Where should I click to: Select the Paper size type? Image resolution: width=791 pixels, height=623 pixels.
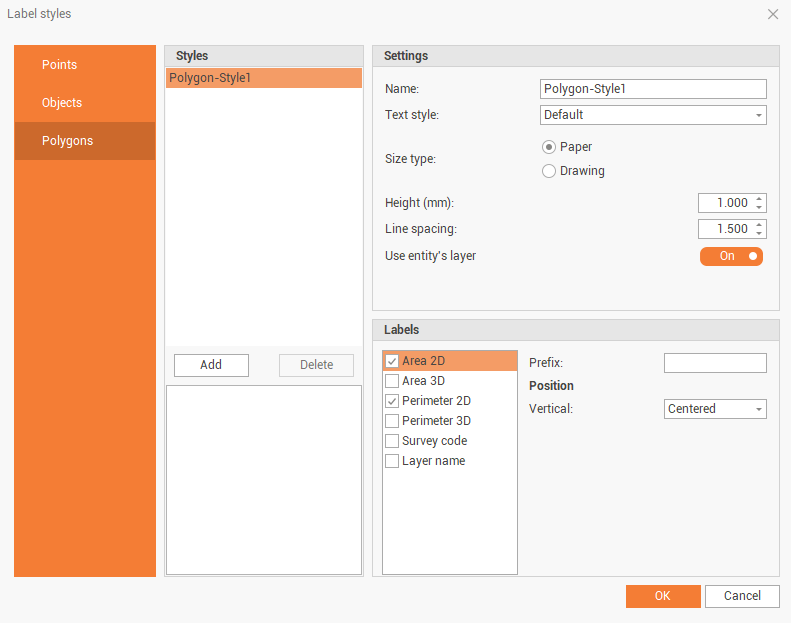point(549,147)
